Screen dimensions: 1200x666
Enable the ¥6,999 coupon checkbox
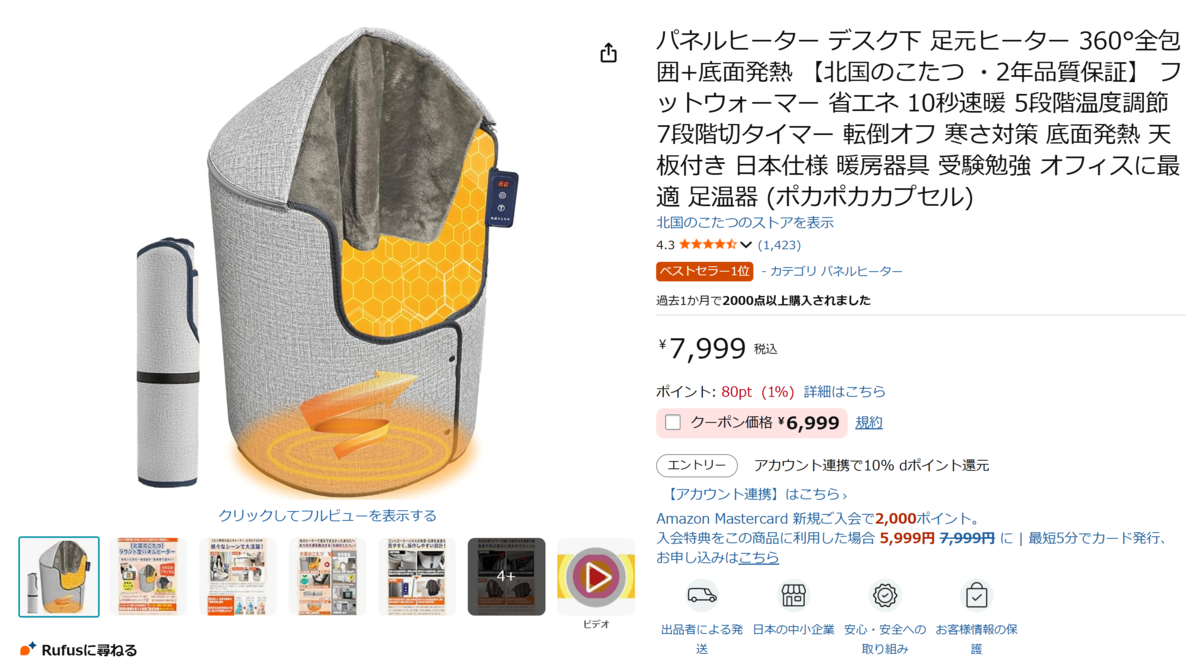tap(673, 423)
